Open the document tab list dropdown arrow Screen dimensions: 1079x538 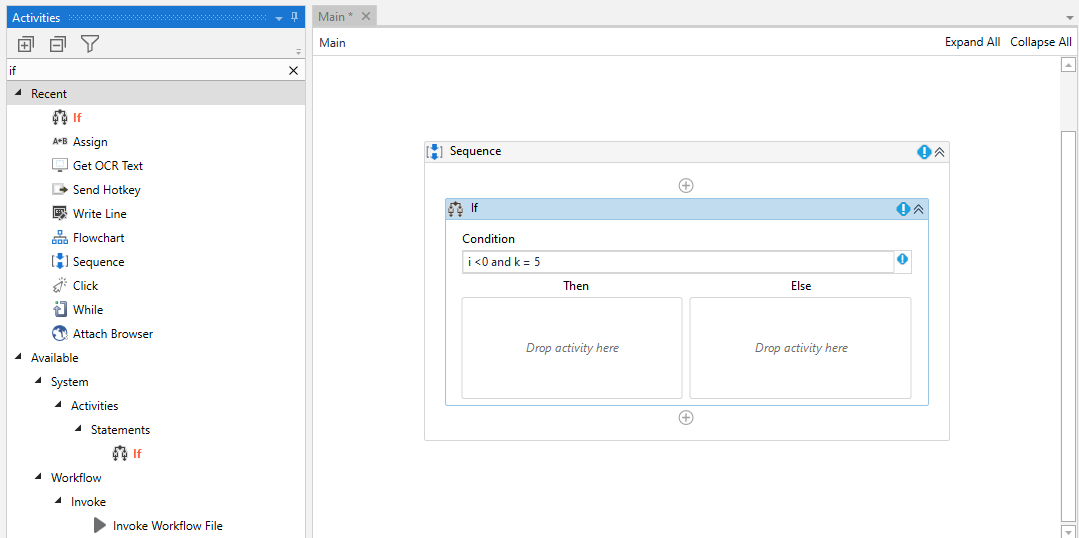[1069, 18]
